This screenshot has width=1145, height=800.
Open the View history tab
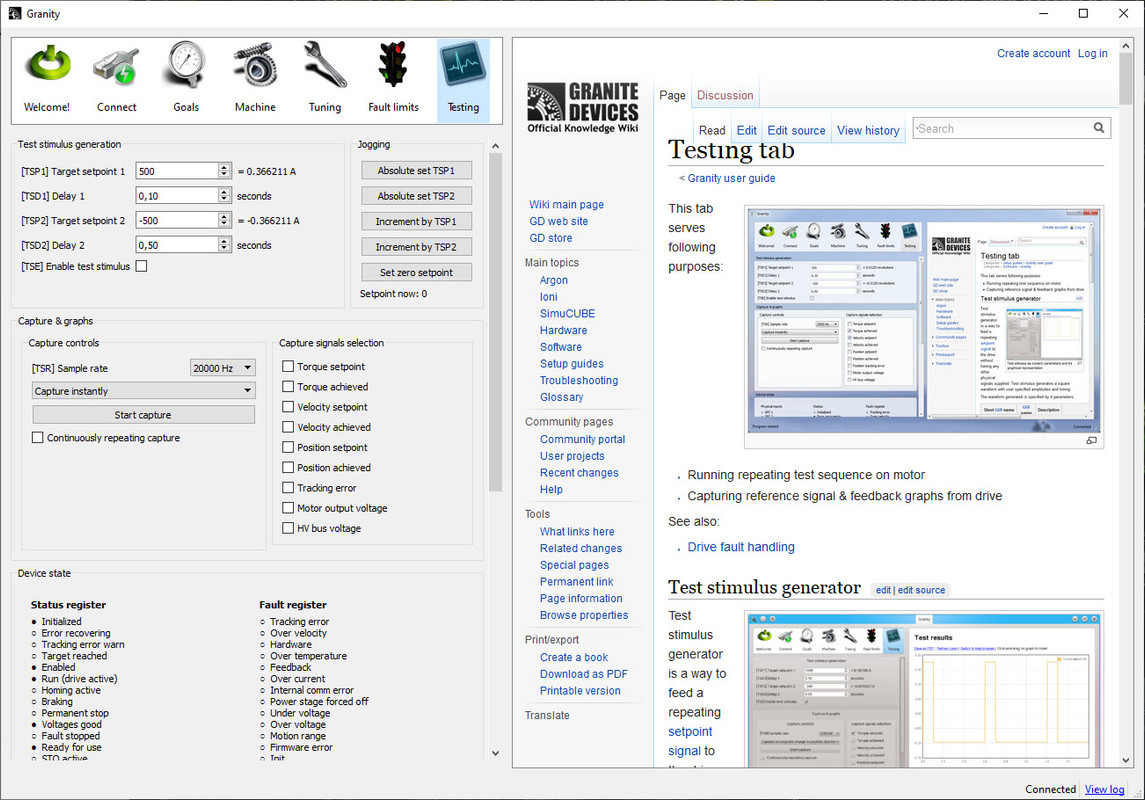click(868, 130)
